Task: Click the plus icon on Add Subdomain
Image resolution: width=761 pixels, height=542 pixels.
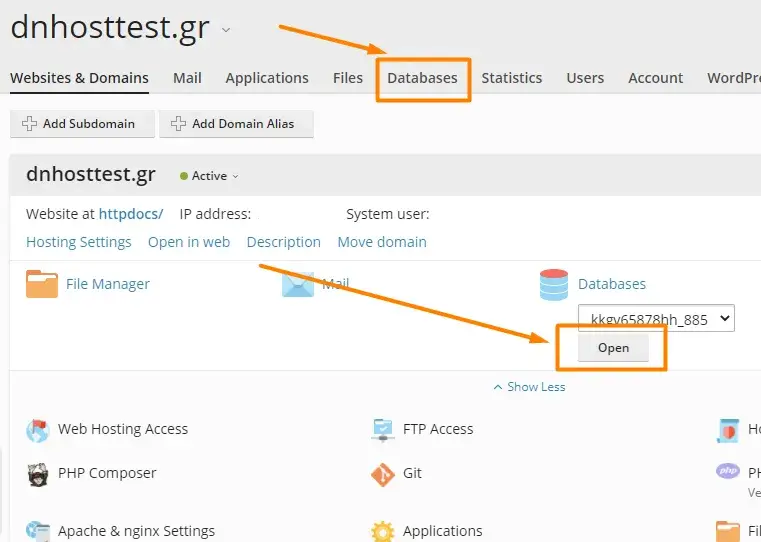Action: click(x=29, y=124)
